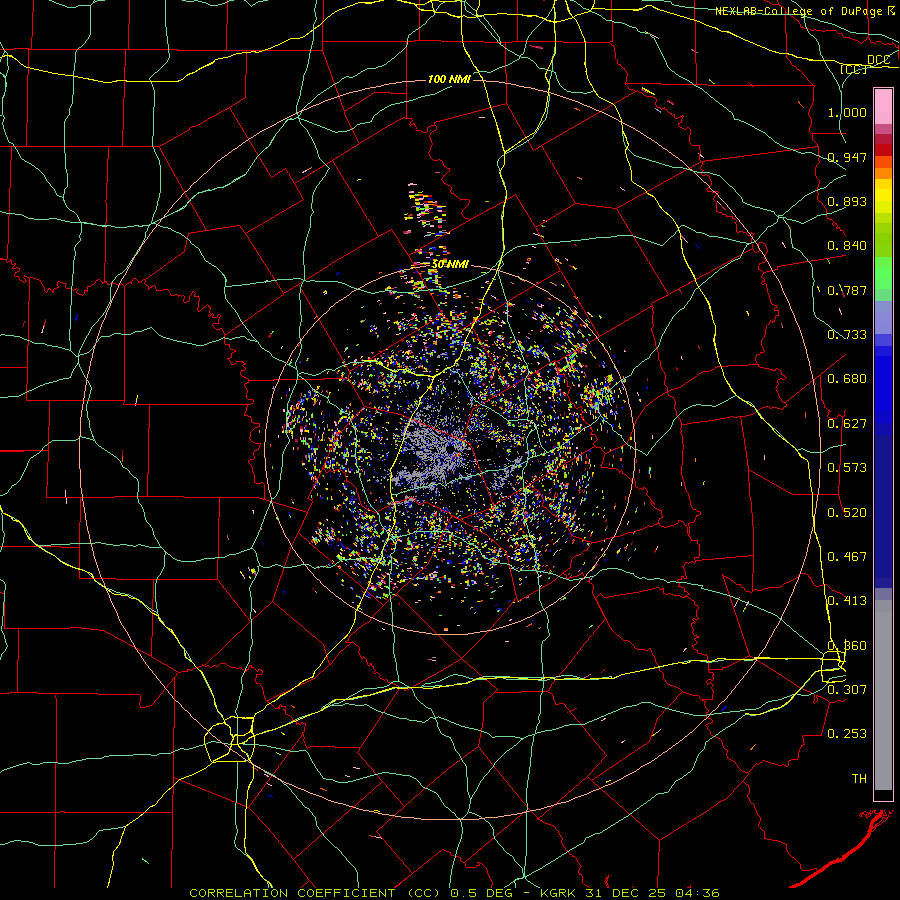Select the 0.253 scale value

847,734
